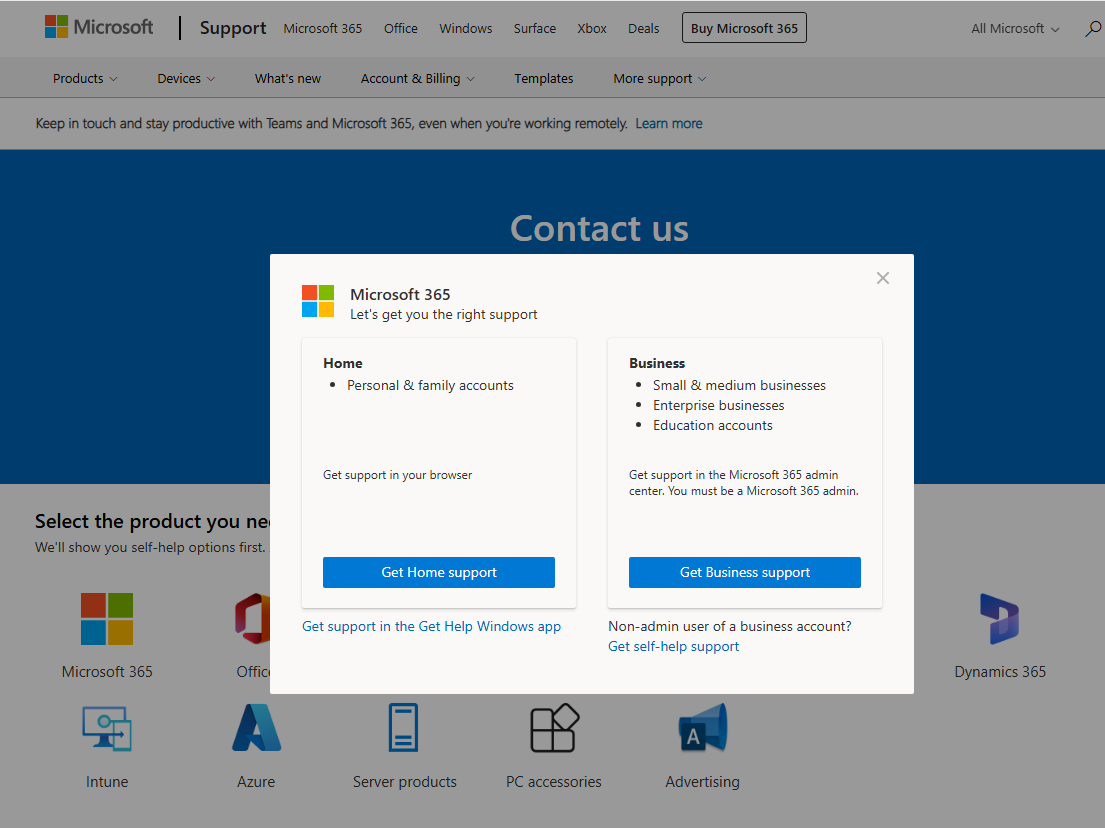
Task: Select the Dynamics 365 product icon
Action: [999, 619]
